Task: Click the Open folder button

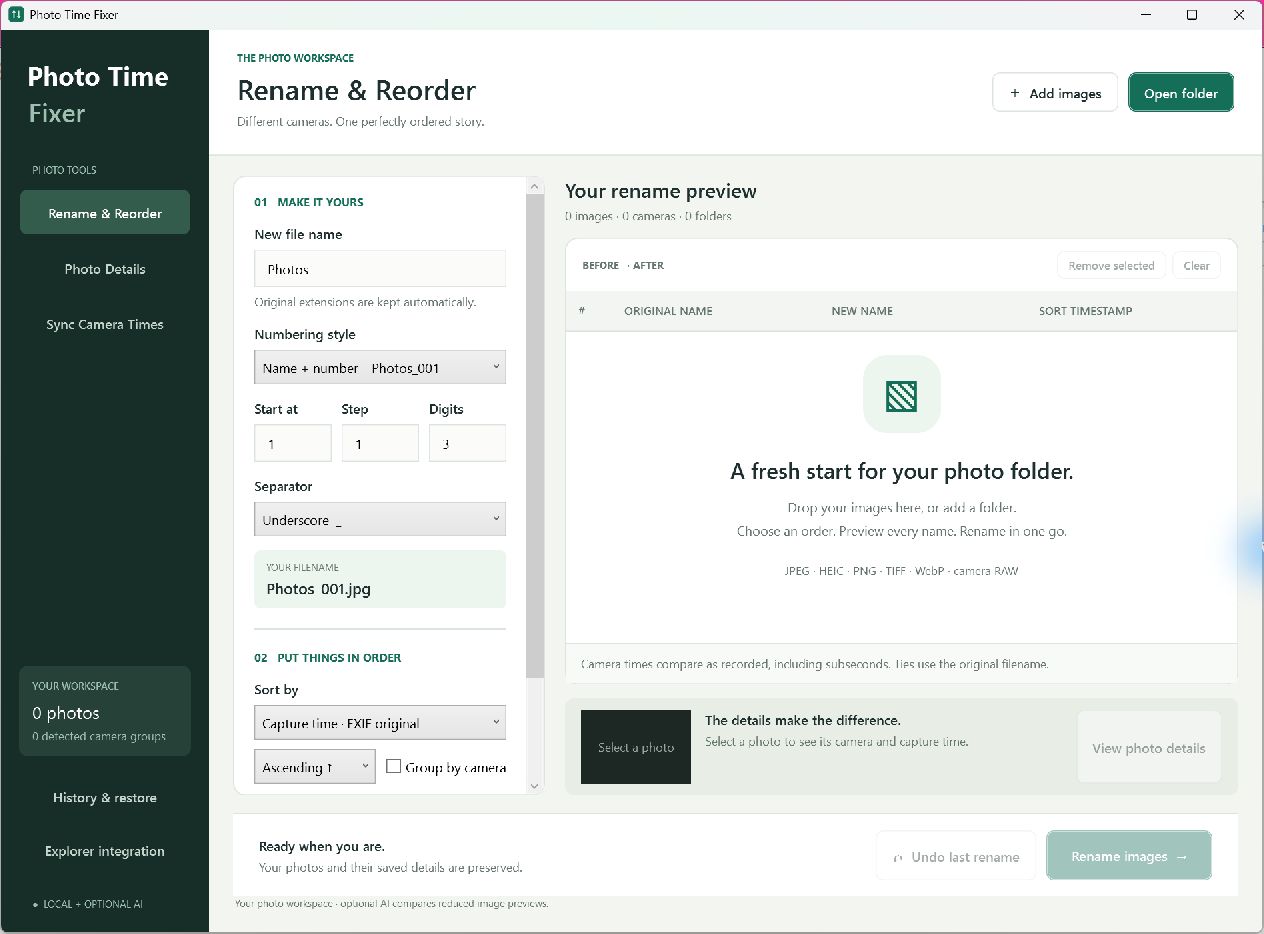Action: pos(1181,93)
